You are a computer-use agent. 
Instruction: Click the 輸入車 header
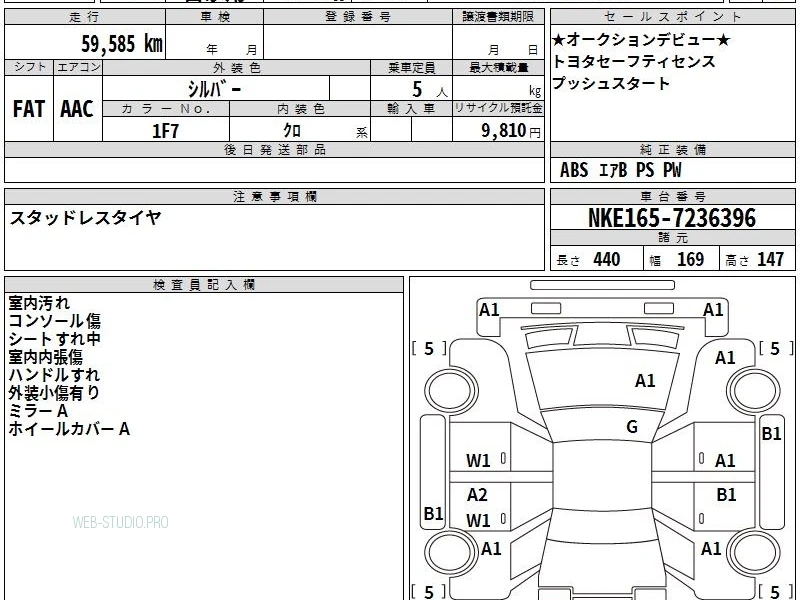coord(411,109)
